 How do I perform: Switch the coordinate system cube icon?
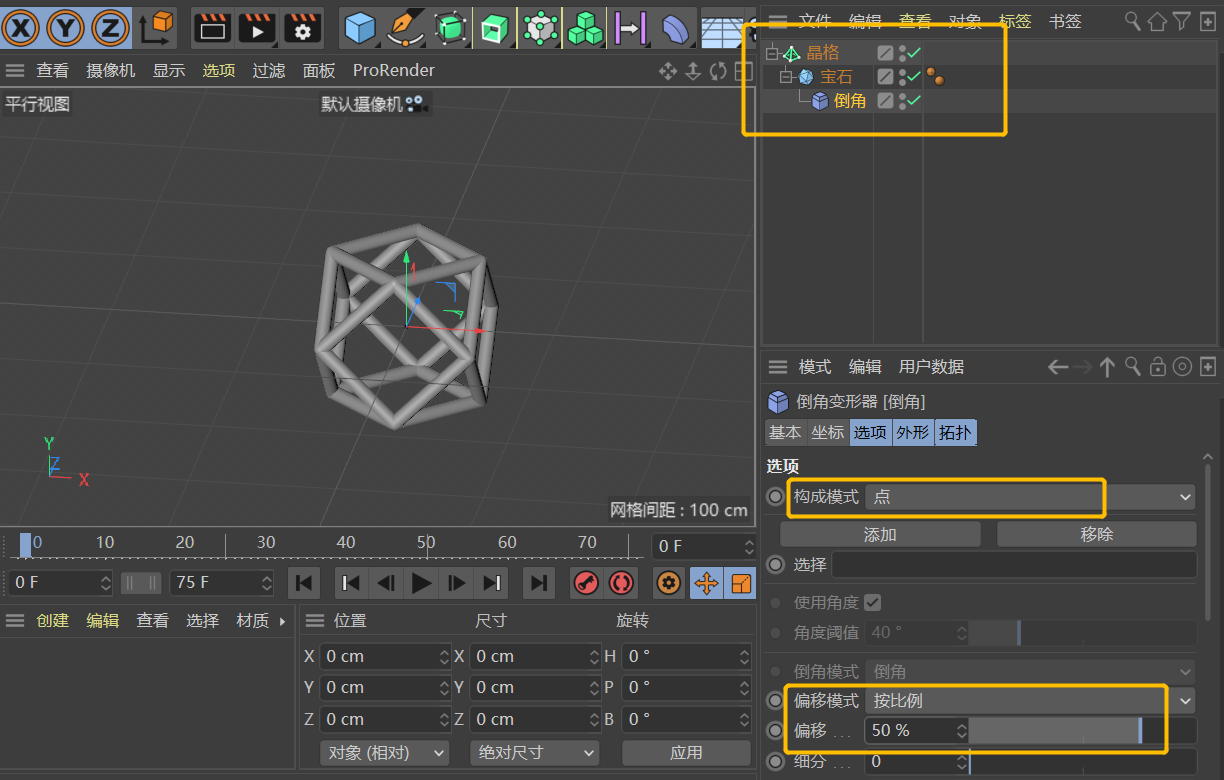click(x=156, y=28)
